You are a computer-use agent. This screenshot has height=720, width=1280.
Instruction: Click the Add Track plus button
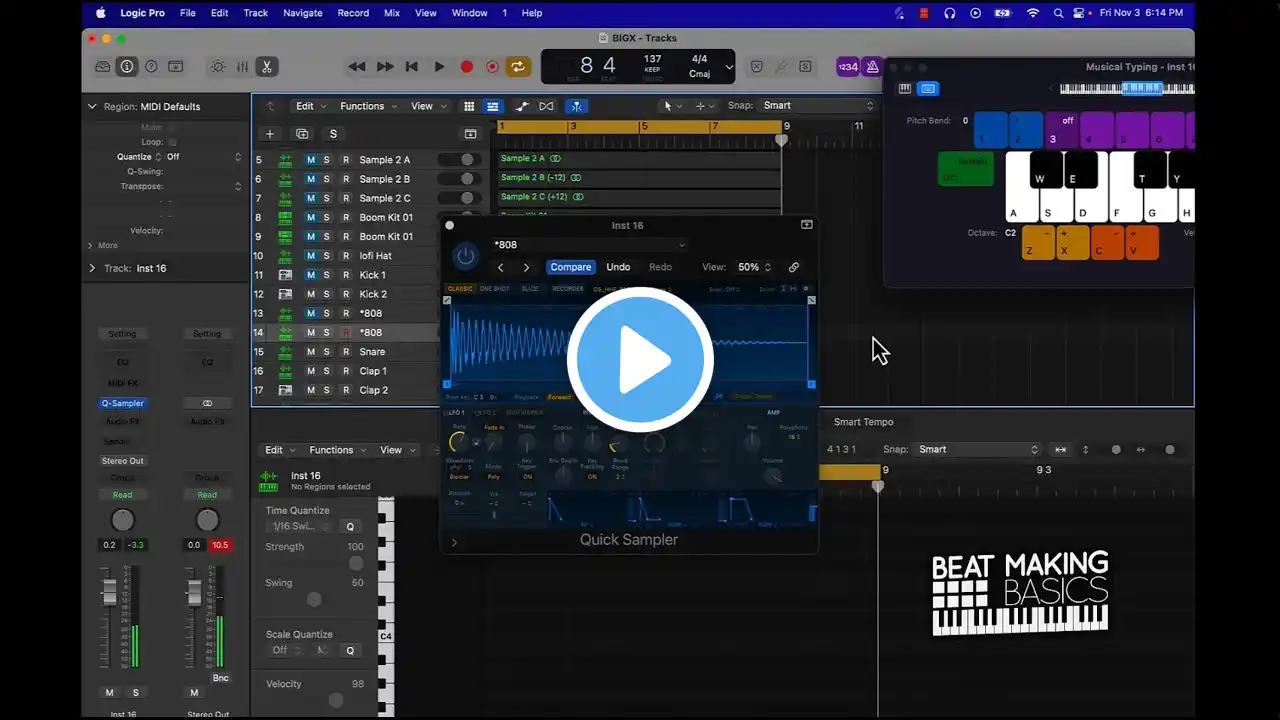pos(269,134)
